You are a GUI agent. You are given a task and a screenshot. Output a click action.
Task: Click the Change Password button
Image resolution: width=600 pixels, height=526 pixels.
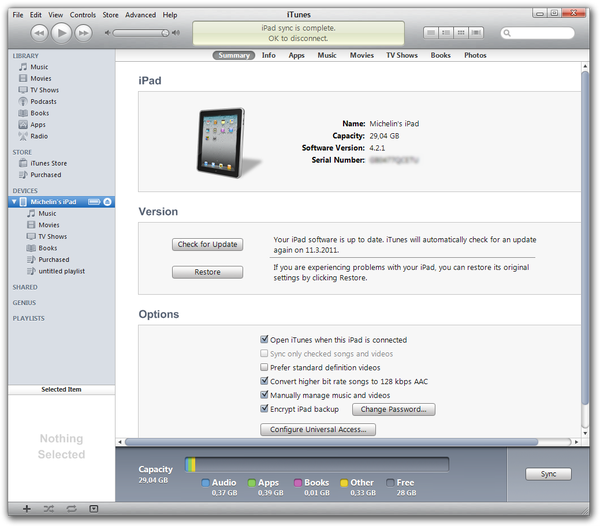[x=393, y=409]
